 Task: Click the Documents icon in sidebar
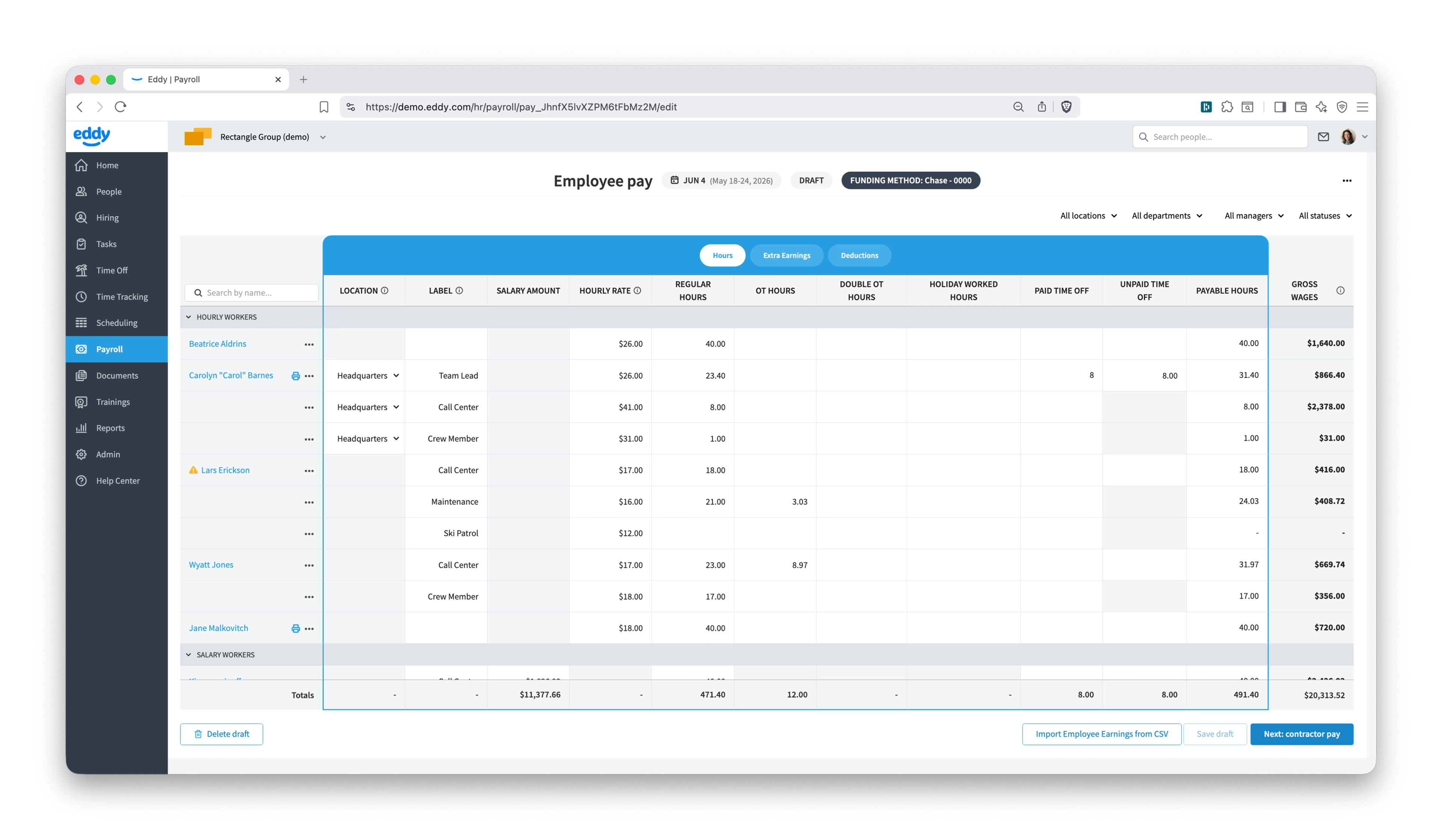click(81, 376)
